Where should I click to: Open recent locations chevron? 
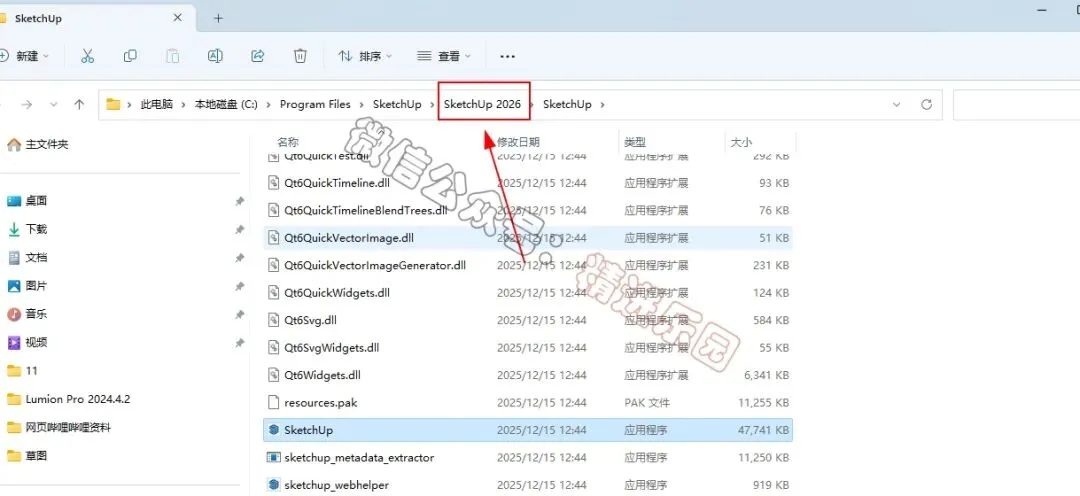(54, 105)
